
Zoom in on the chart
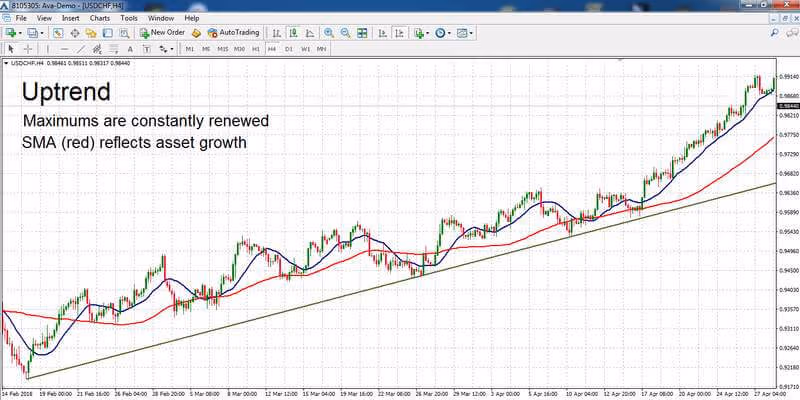329,33
